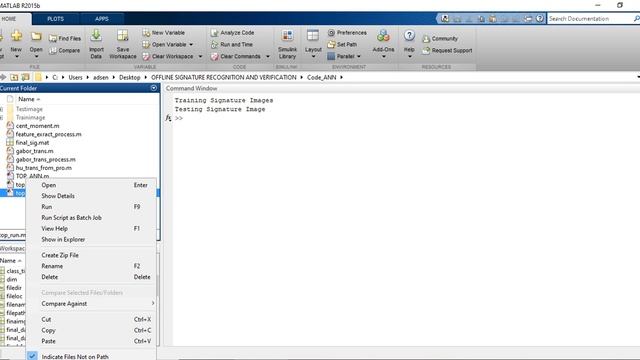Click the up-one-level folder icon
The height and width of the screenshot is (360, 640).
click(x=14, y=77)
